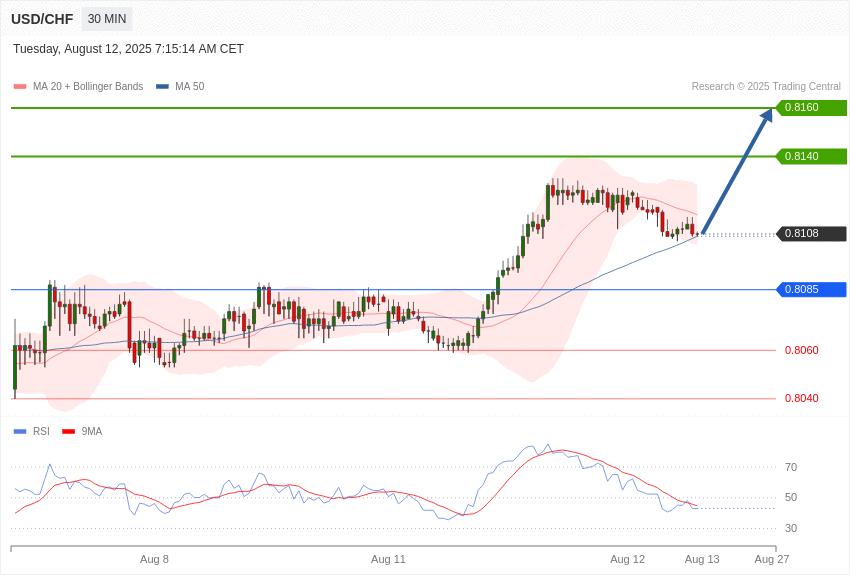Click the RSI 50 axis value
This screenshot has height=576, width=850.
791,497
